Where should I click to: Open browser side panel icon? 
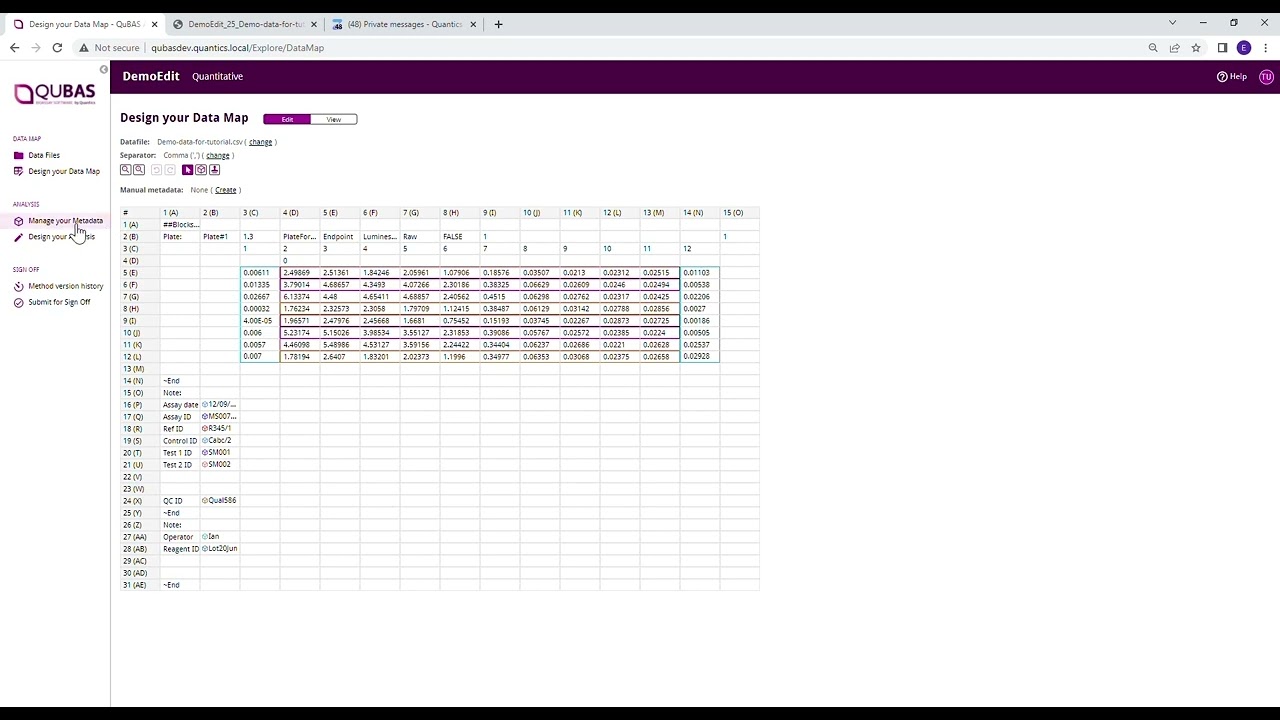[1222, 48]
